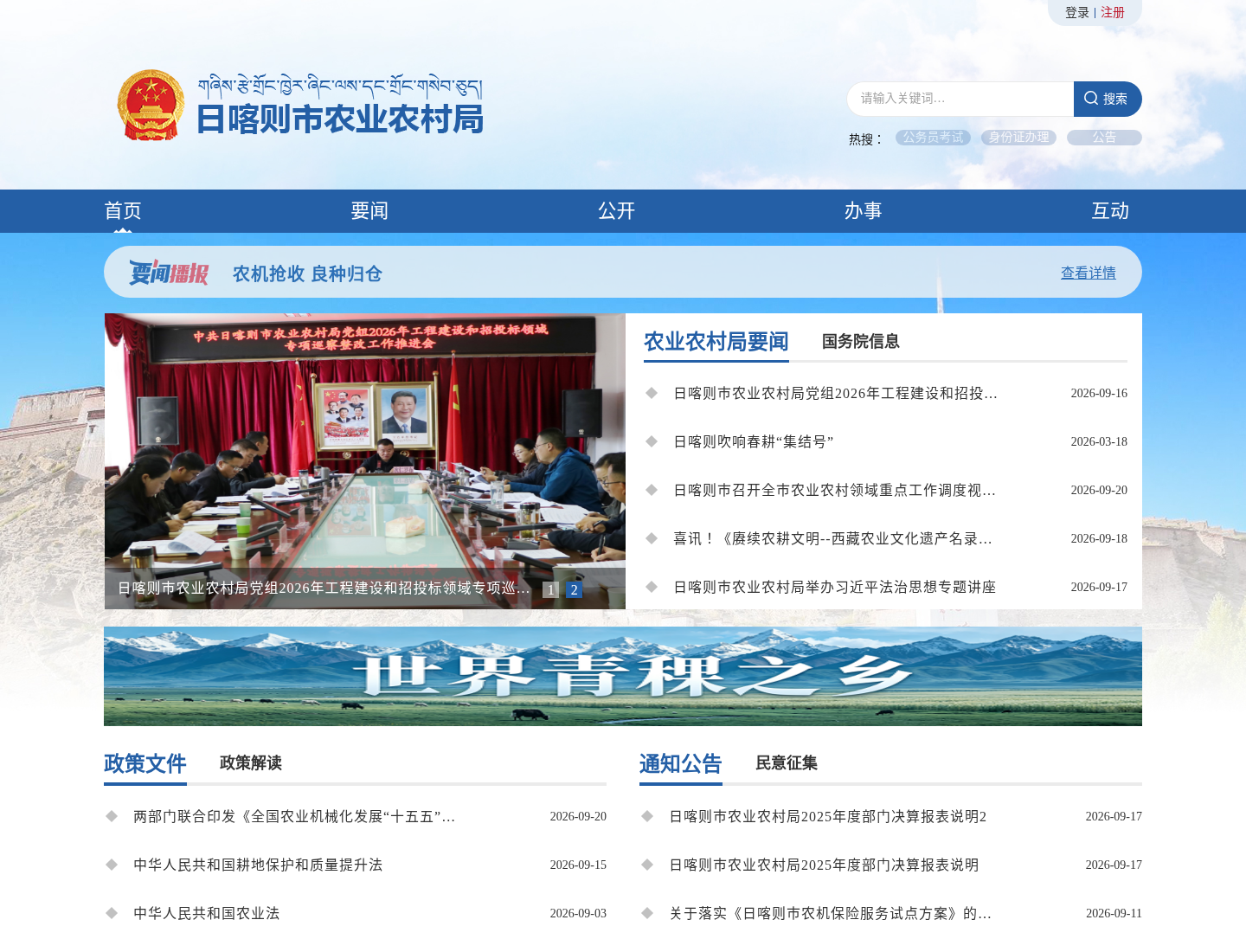The image size is (1246, 952).
Task: Select the 政策文件 tab
Action: coord(145,764)
